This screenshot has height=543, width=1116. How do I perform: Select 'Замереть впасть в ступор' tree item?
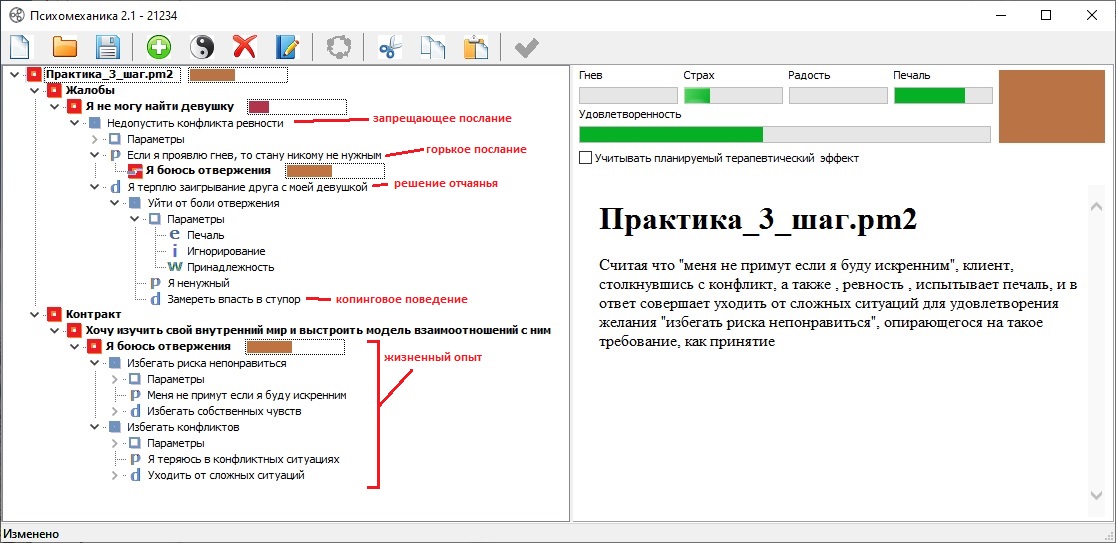234,299
